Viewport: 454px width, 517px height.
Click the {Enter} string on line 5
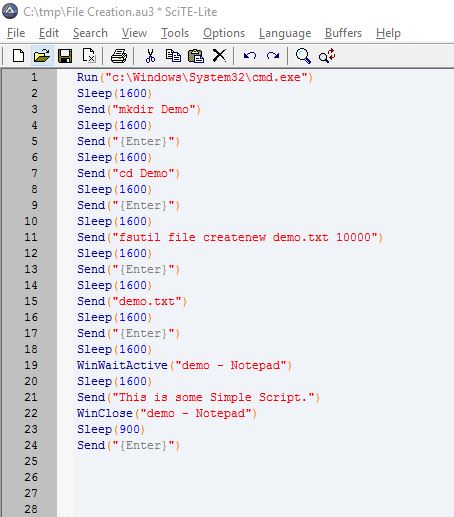[143, 141]
